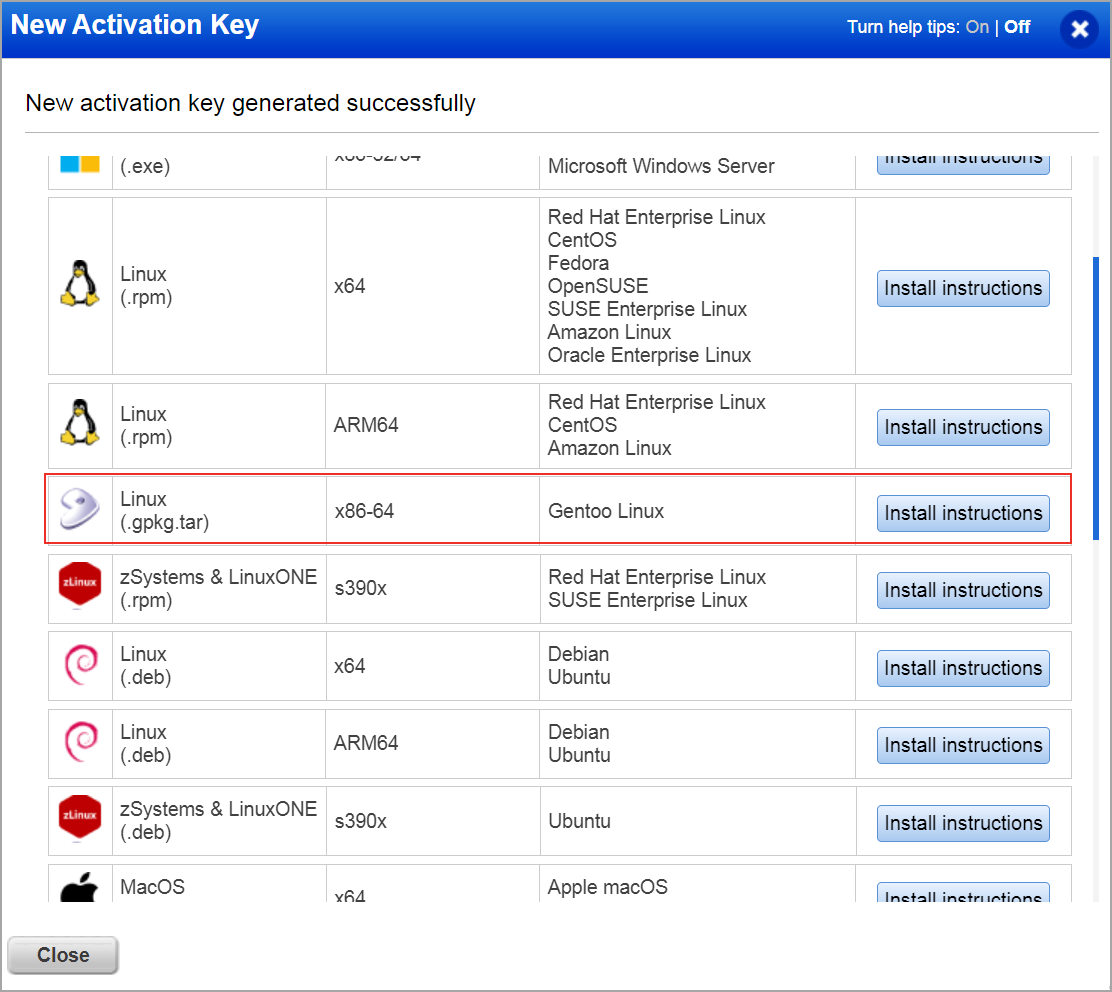Screen dimensions: 1112x992
Task: Click the vertical scrollbar thumb of installer list
Action: 1096,398
